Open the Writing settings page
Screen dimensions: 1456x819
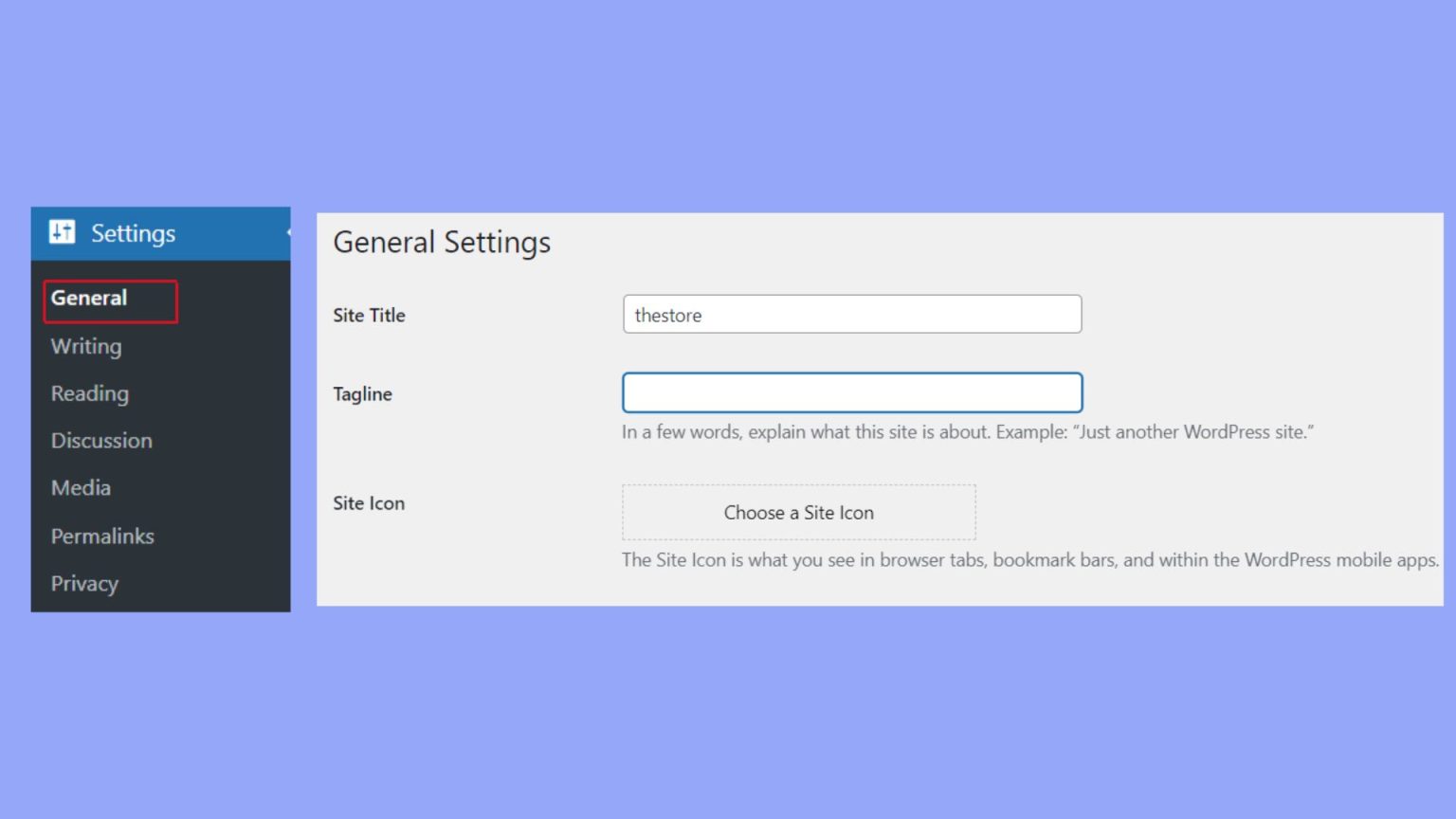(x=85, y=346)
